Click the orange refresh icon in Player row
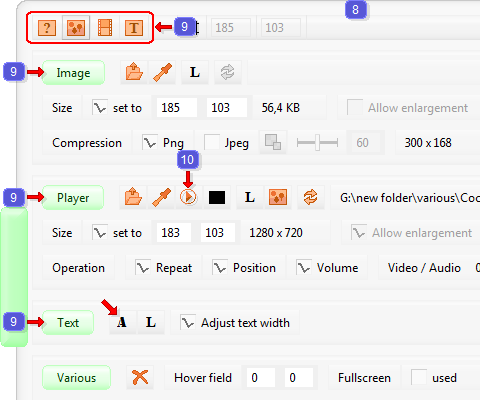Viewport: 480px width, 400px height. tap(310, 197)
